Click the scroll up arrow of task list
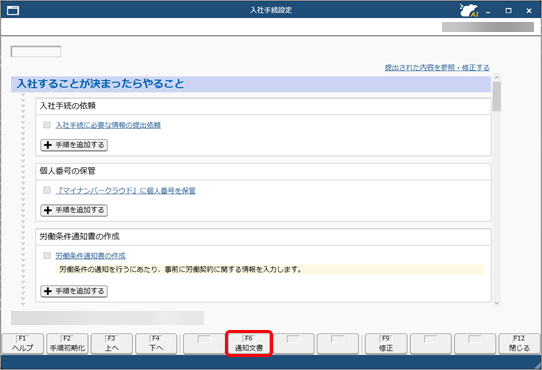Image resolution: width=542 pixels, height=370 pixels. tap(497, 78)
